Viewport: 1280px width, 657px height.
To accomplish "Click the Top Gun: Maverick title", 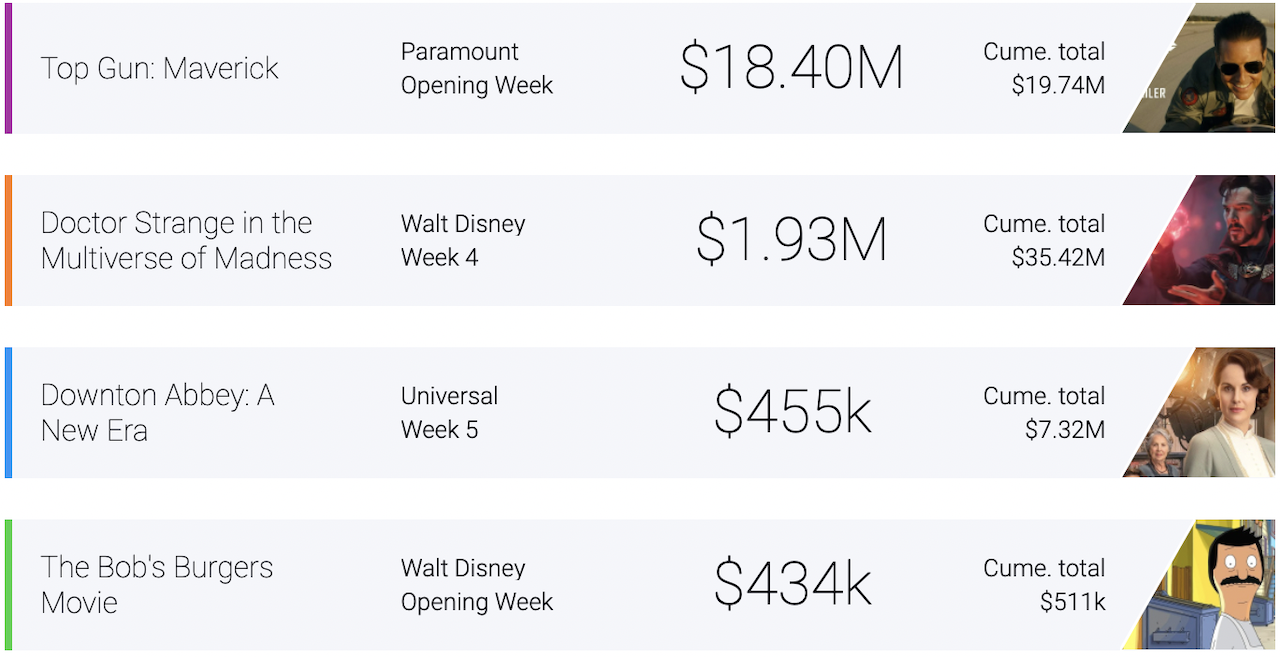I will [x=160, y=68].
